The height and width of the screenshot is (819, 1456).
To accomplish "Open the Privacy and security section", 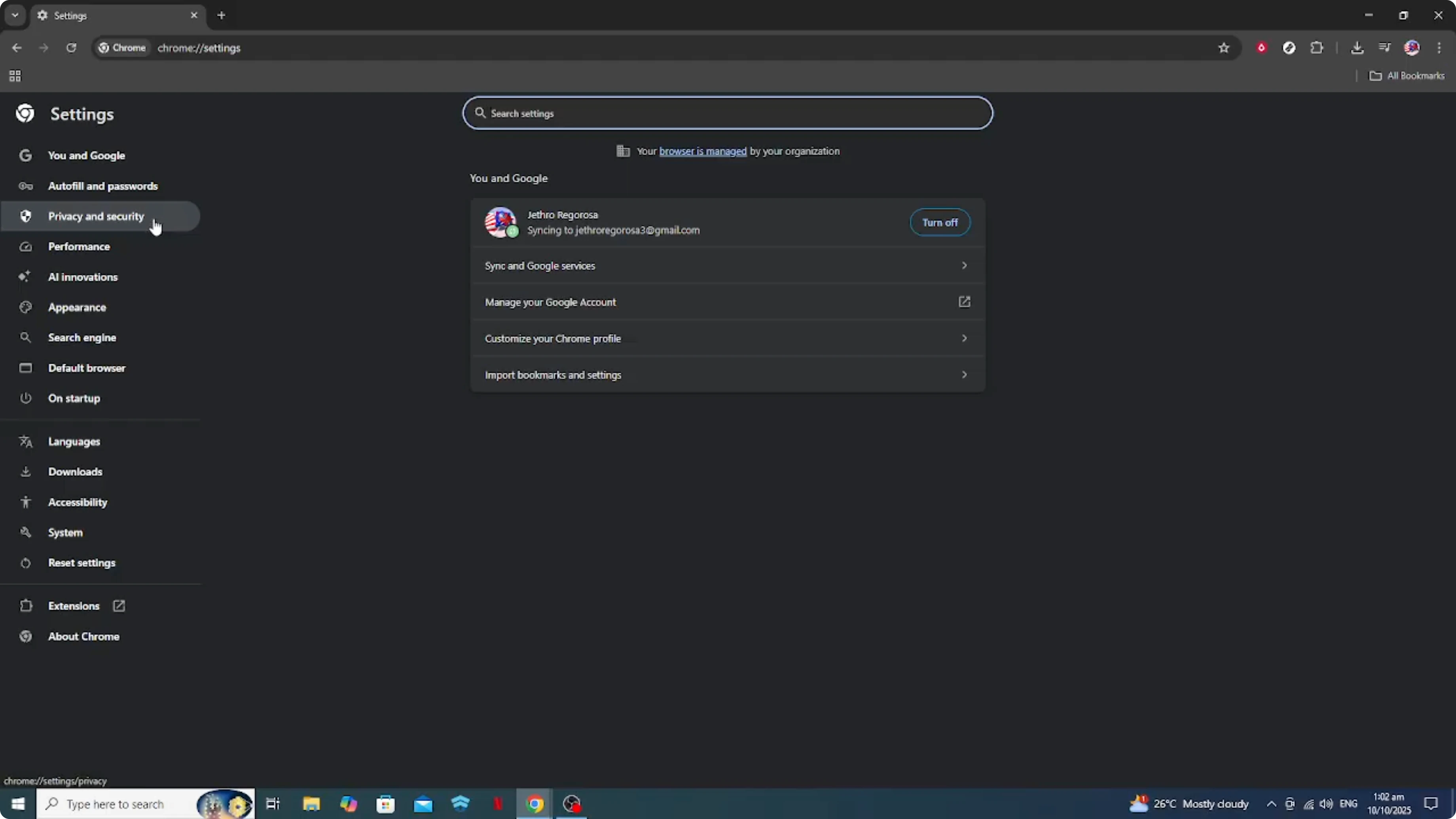I will 95,216.
